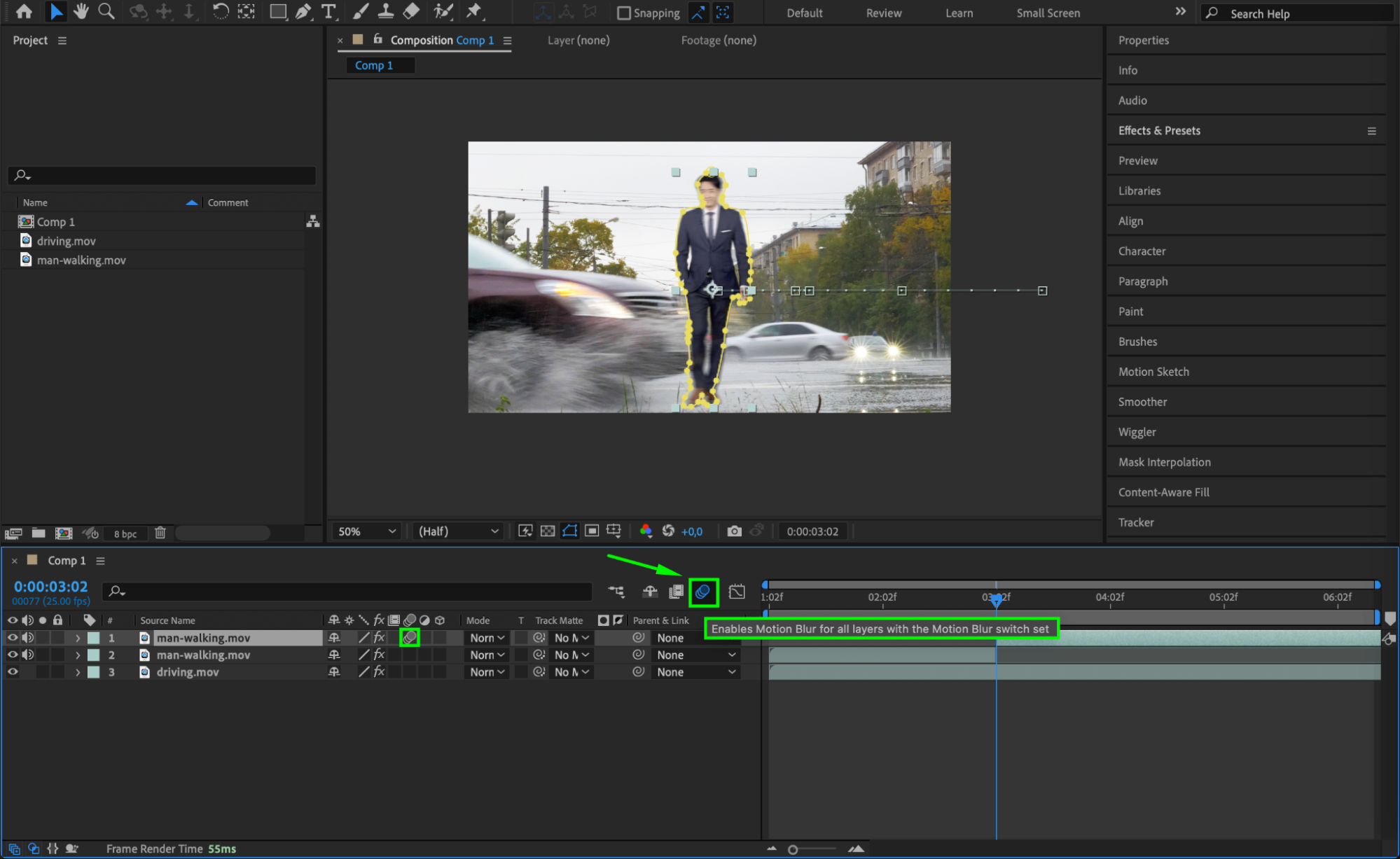Screen dimensions: 1400x859
Task: Select the Horizontal Type tool
Action: click(328, 11)
